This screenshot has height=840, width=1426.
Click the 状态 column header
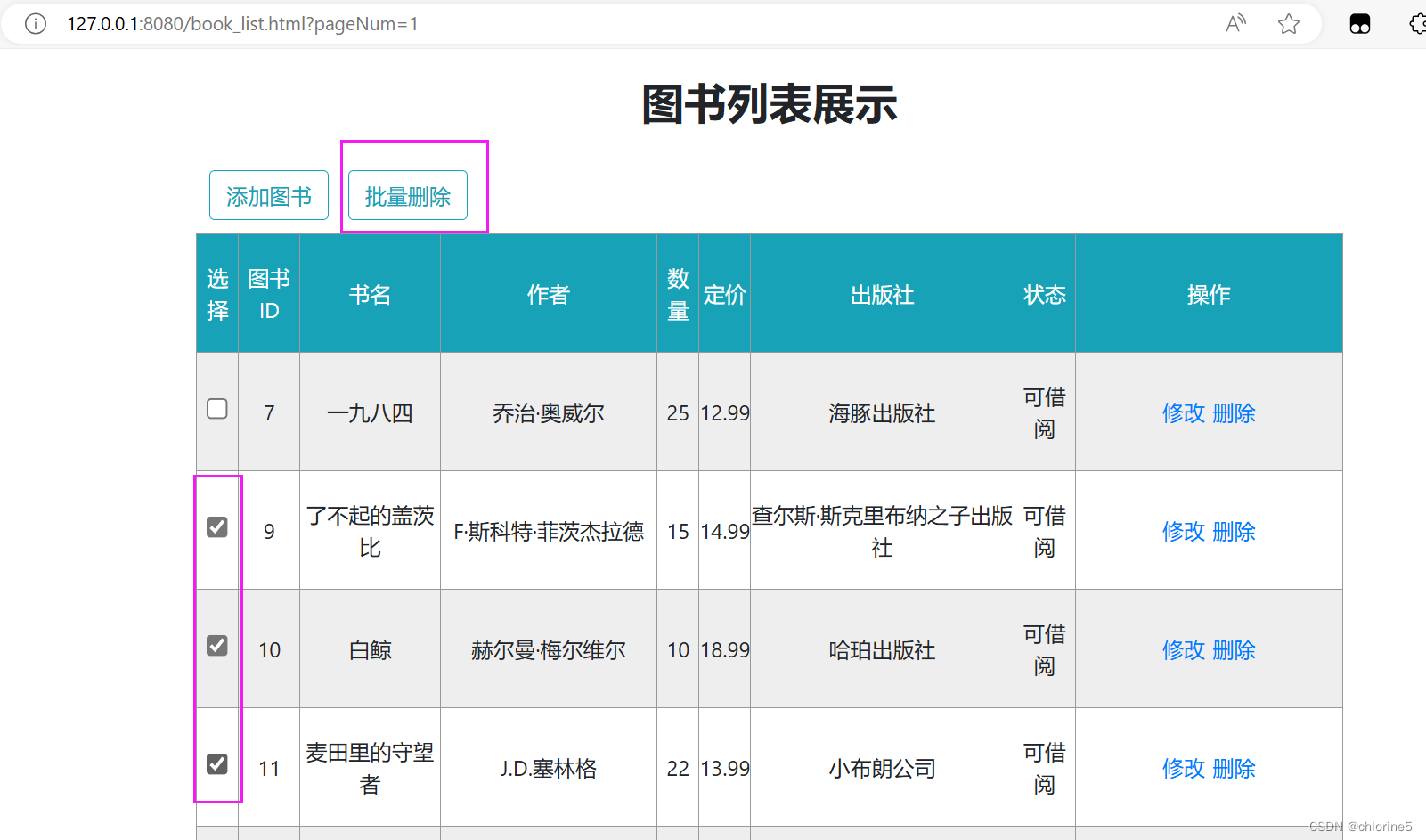click(x=1045, y=295)
